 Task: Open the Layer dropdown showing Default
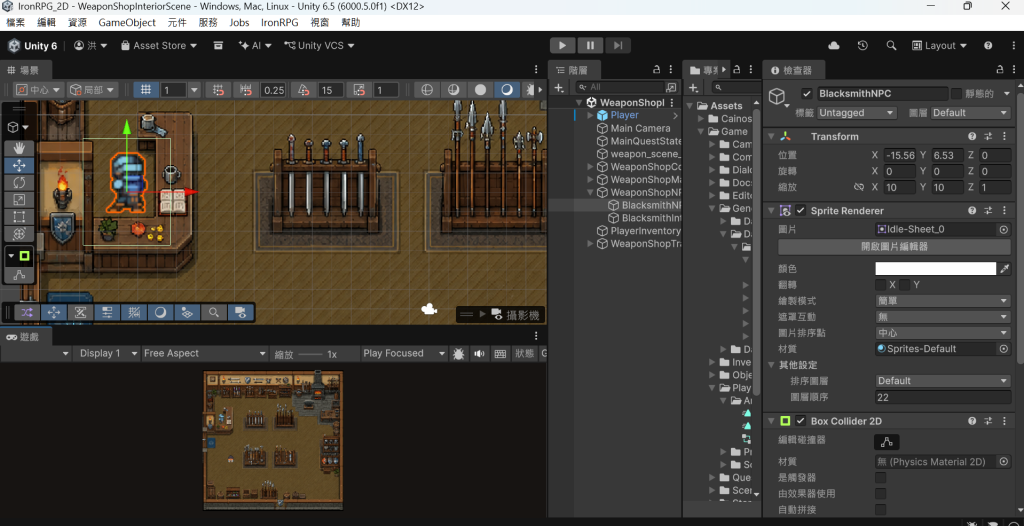pyautogui.click(x=970, y=112)
